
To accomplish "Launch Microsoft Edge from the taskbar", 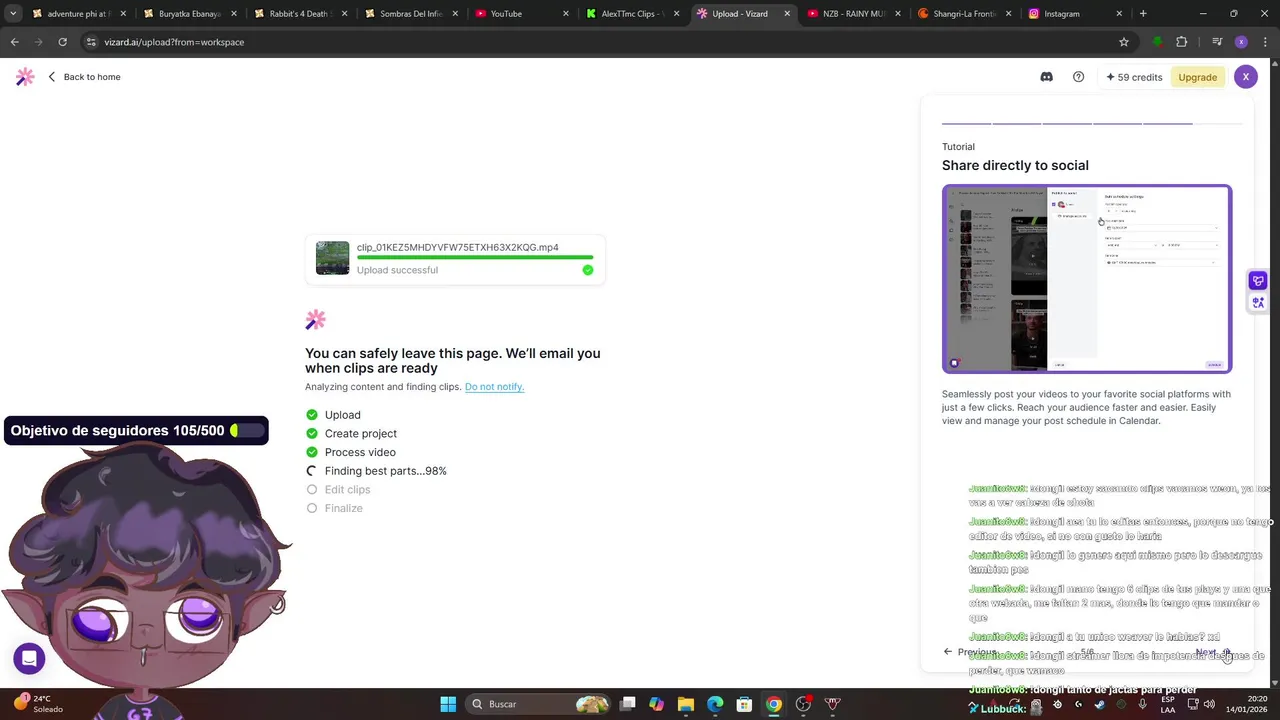I will point(715,704).
